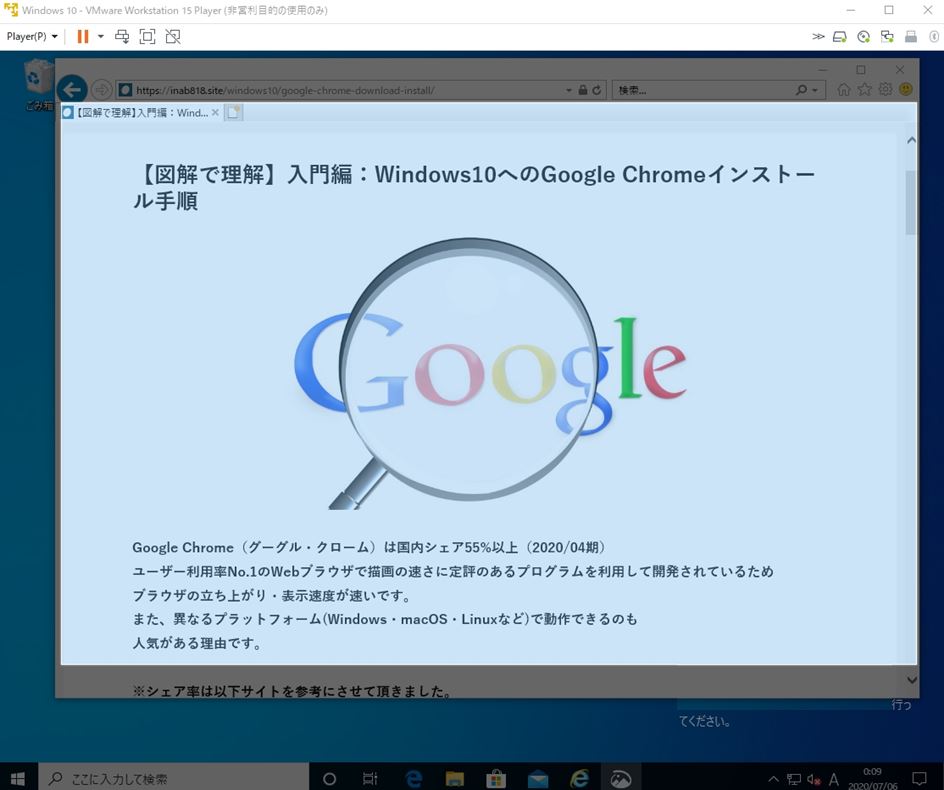This screenshot has width=944, height=790.
Task: Go forward in Internet Explorer
Action: pos(102,90)
